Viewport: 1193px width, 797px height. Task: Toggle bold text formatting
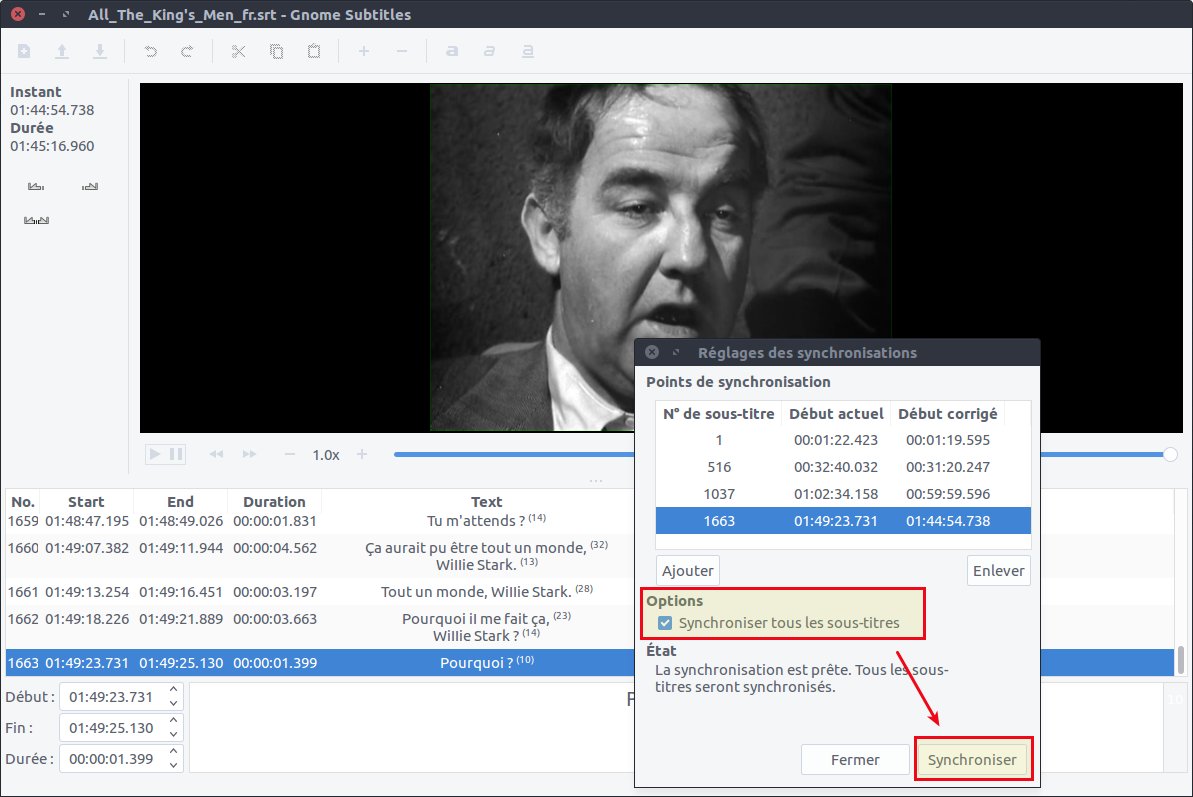click(x=452, y=51)
